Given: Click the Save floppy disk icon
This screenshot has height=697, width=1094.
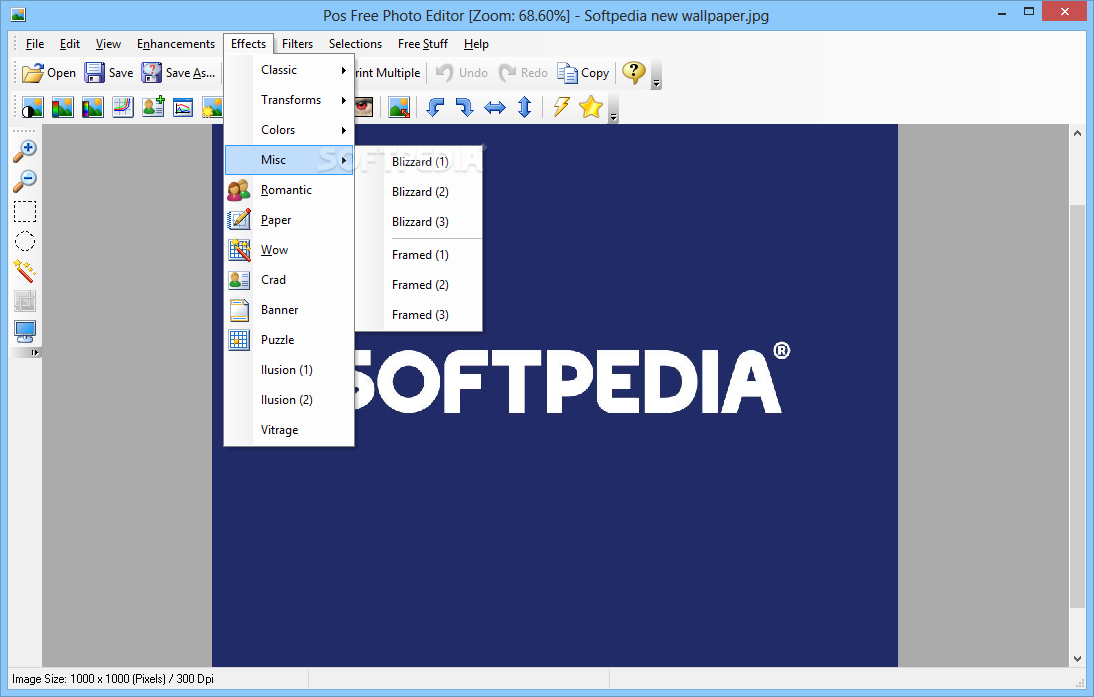Looking at the screenshot, I should (x=94, y=73).
